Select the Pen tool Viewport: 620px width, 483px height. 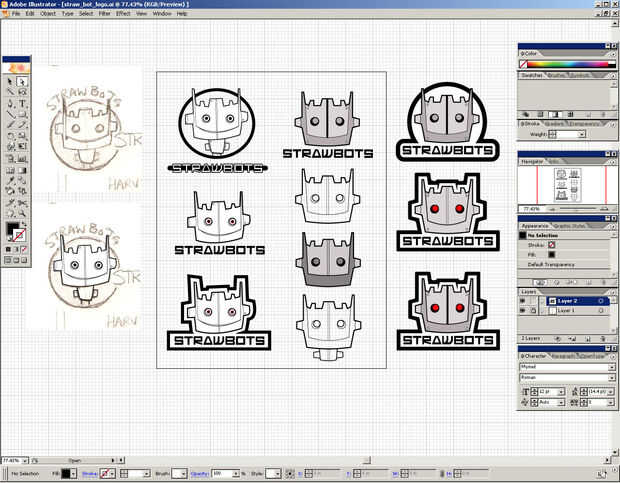tap(10, 104)
